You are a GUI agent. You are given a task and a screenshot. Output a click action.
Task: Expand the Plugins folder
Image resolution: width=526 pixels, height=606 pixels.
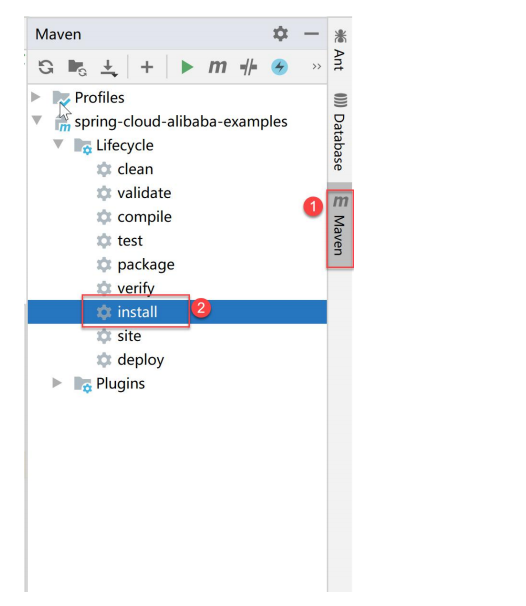(57, 383)
